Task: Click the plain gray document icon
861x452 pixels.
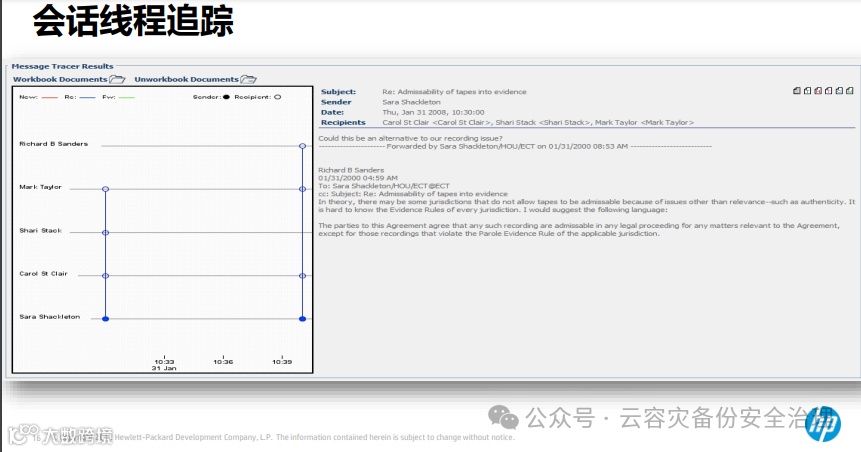Action: (797, 91)
